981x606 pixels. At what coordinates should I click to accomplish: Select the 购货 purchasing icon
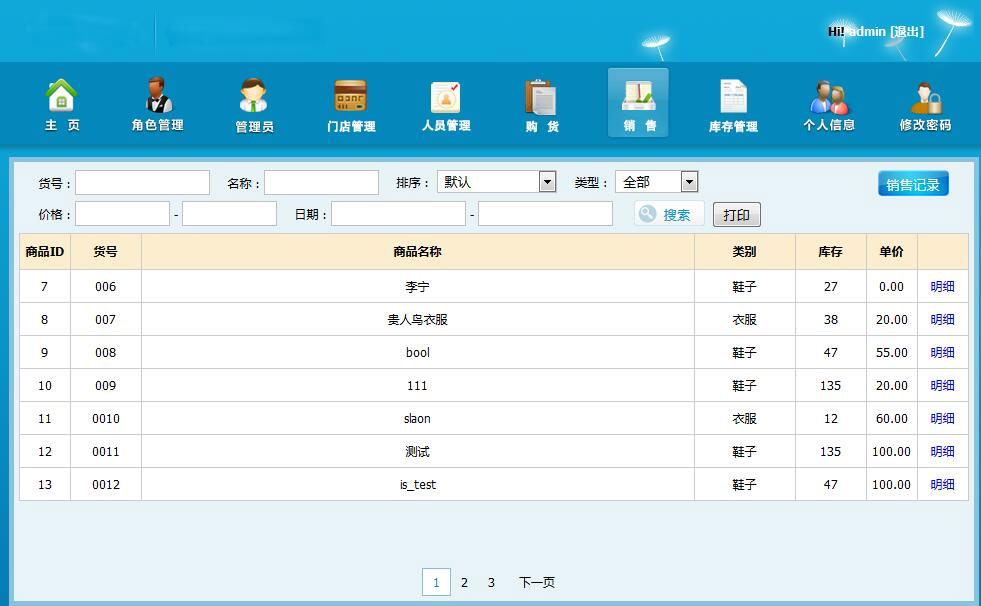[x=541, y=100]
